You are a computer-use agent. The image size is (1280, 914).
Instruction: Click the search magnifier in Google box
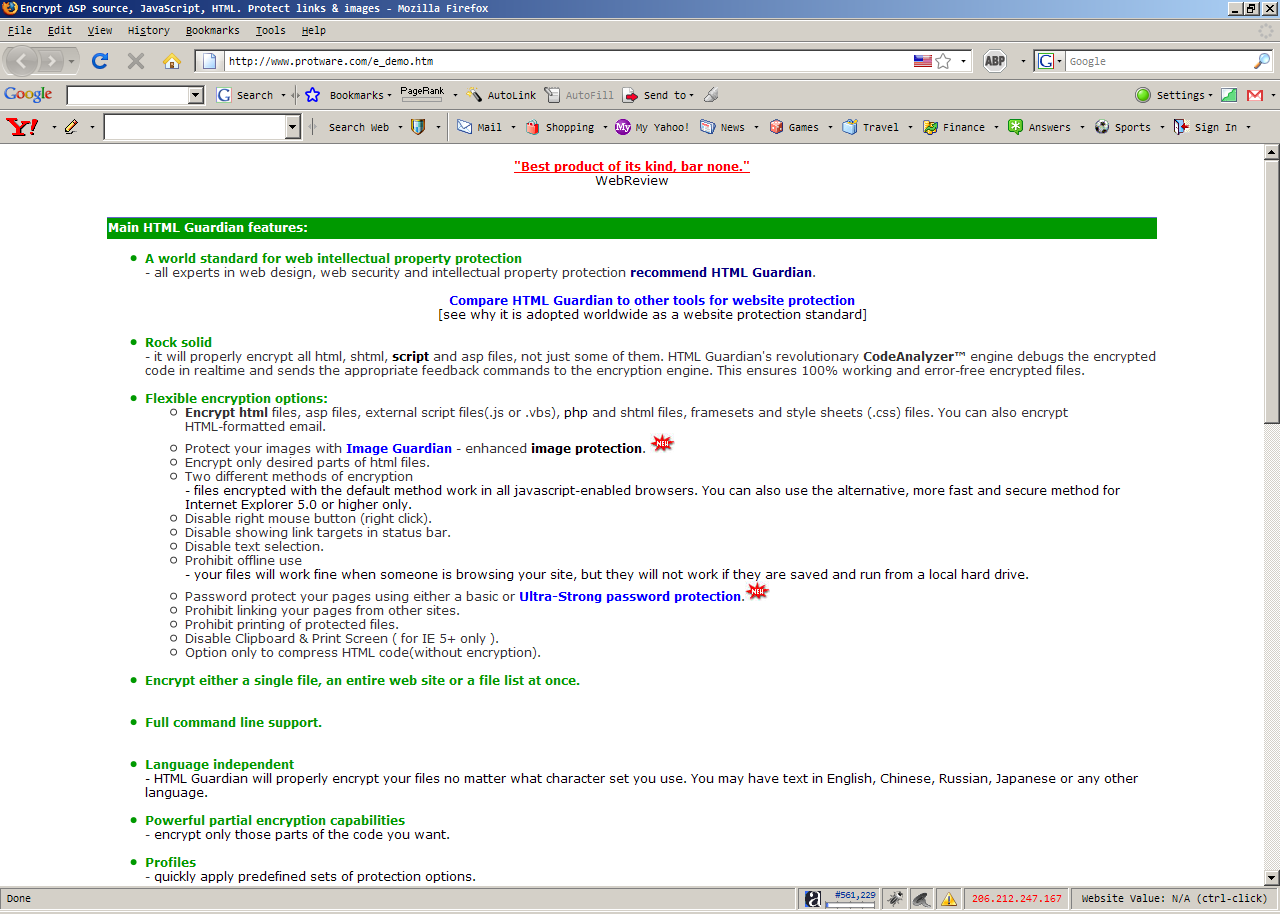click(1262, 61)
